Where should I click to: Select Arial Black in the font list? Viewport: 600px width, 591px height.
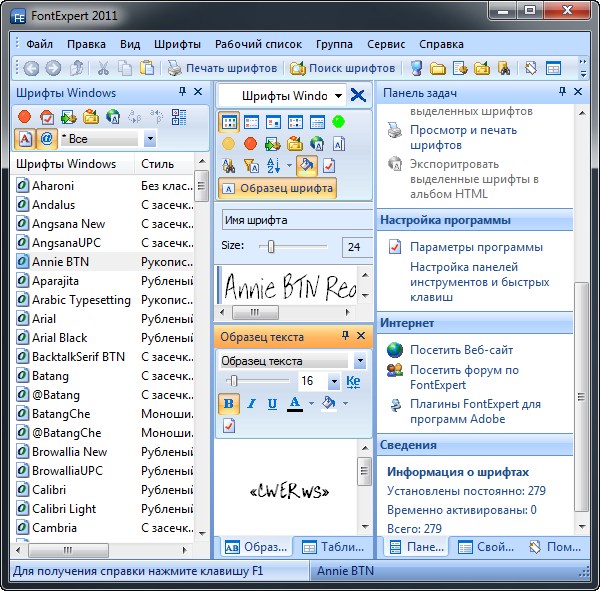point(59,338)
